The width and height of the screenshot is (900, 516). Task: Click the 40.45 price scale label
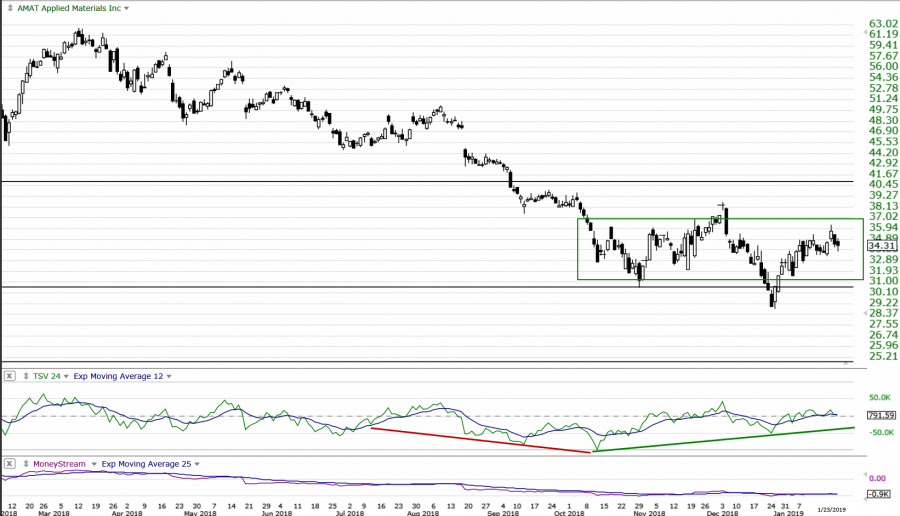click(883, 184)
